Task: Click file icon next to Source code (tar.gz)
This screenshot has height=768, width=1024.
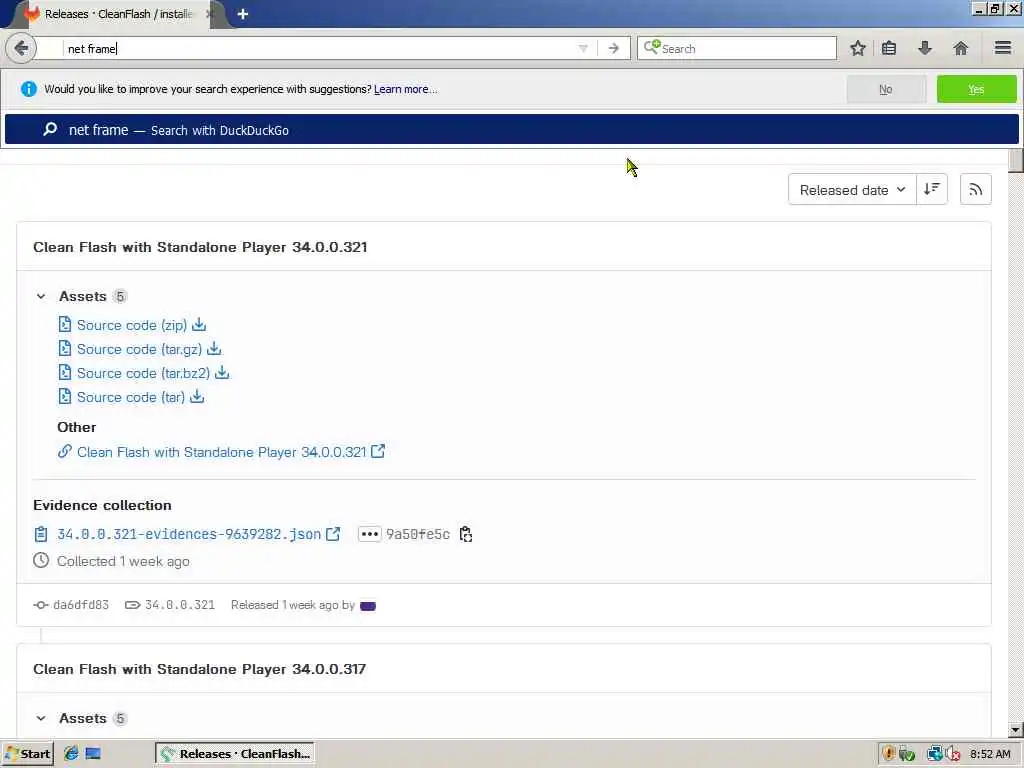Action: pyautogui.click(x=65, y=349)
